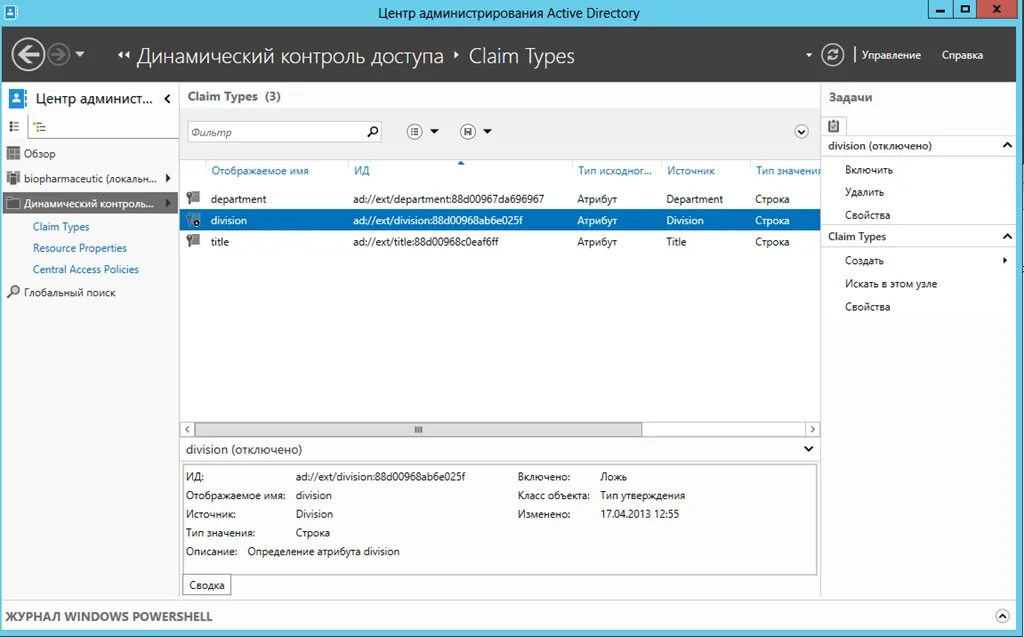Click the Центр администрирования header icon
Viewport: 1024px width, 637px height.
click(18, 99)
